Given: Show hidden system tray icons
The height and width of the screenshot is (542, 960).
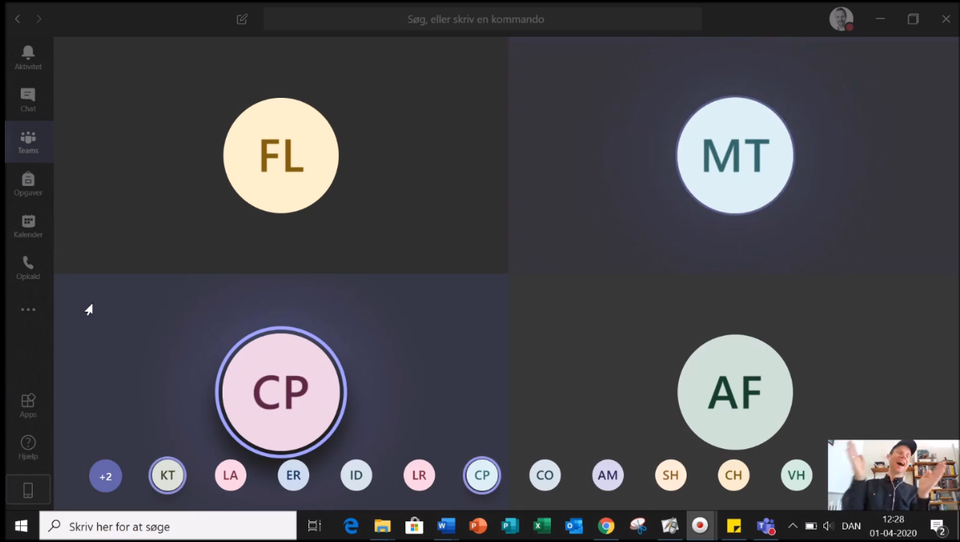Looking at the screenshot, I should (x=793, y=526).
